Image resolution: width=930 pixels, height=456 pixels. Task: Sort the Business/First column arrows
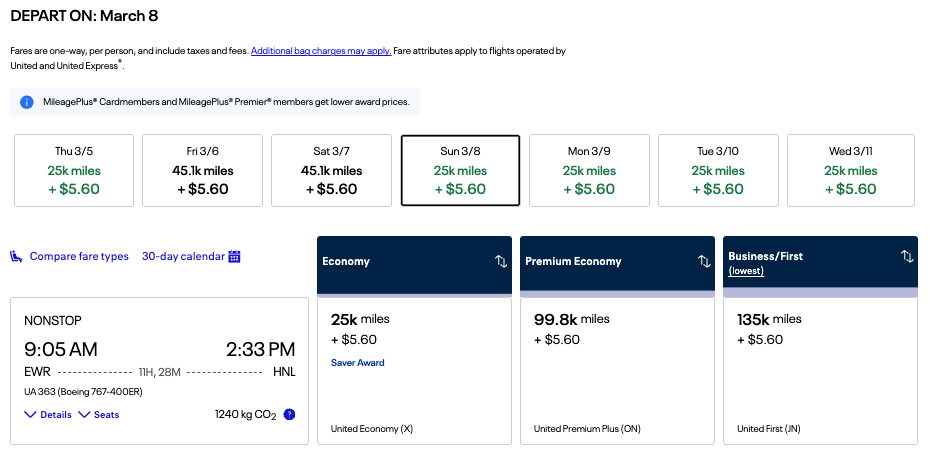point(907,257)
